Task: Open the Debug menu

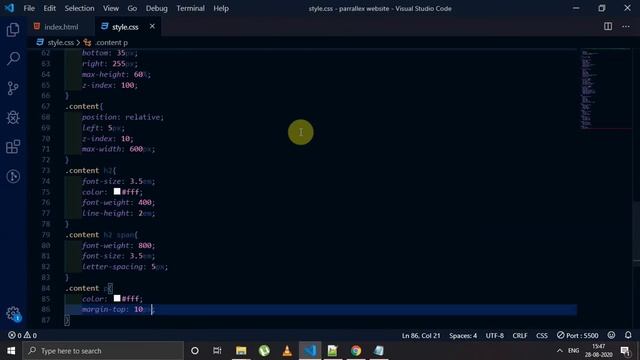Action: [157, 8]
